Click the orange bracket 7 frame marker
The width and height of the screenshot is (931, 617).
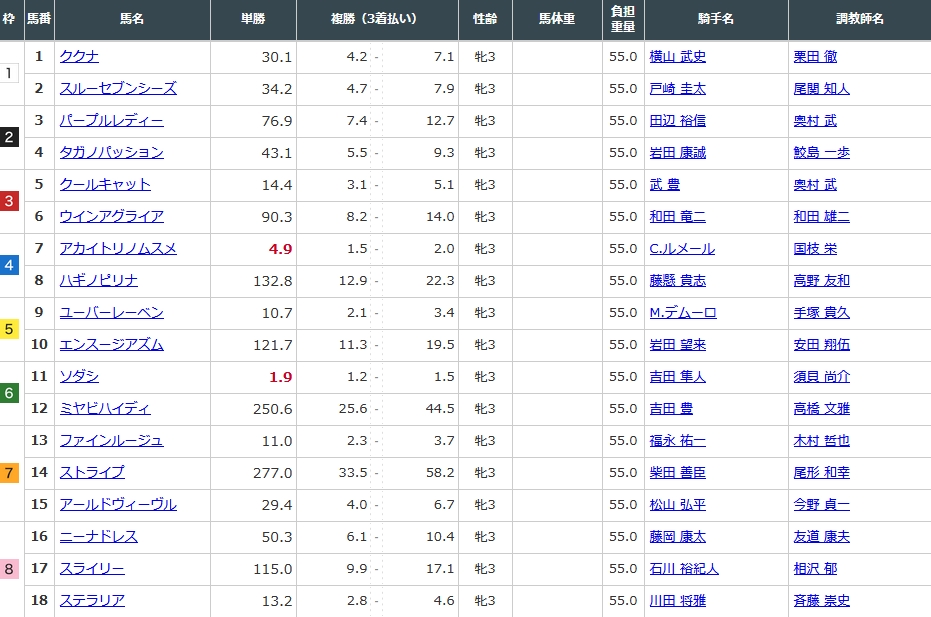click(x=9, y=473)
